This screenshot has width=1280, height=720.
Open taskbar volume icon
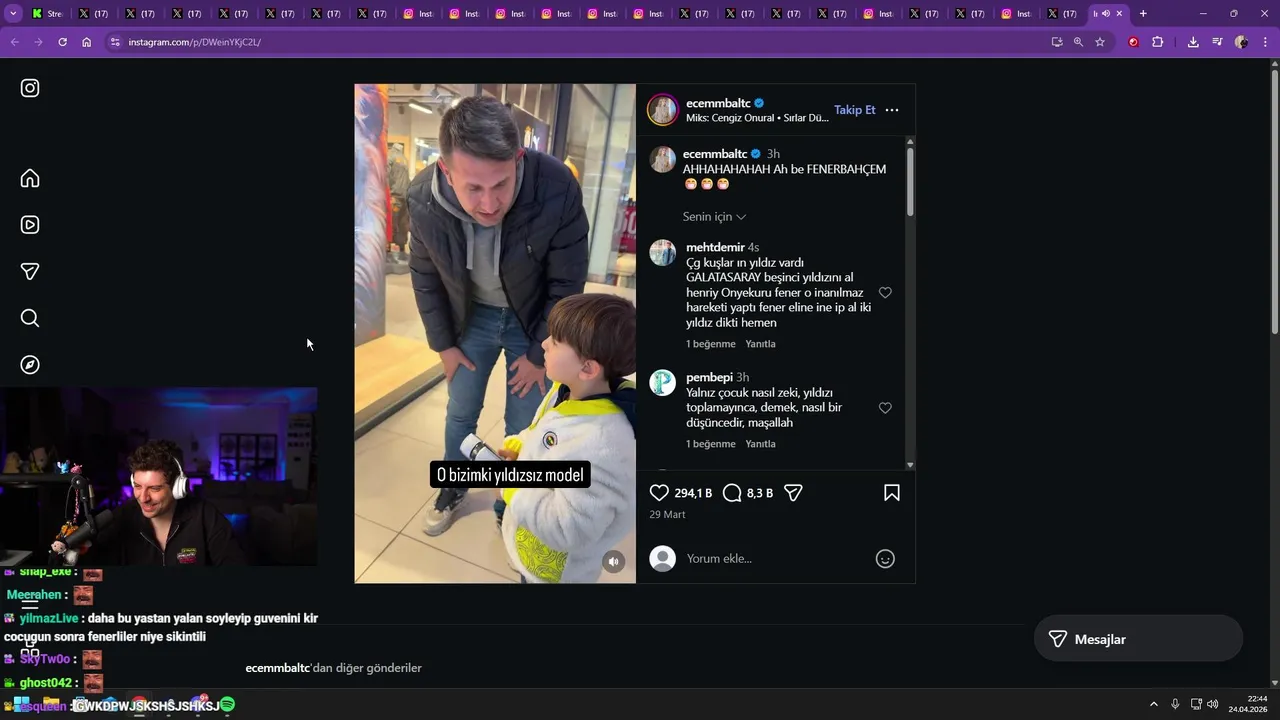point(1212,704)
